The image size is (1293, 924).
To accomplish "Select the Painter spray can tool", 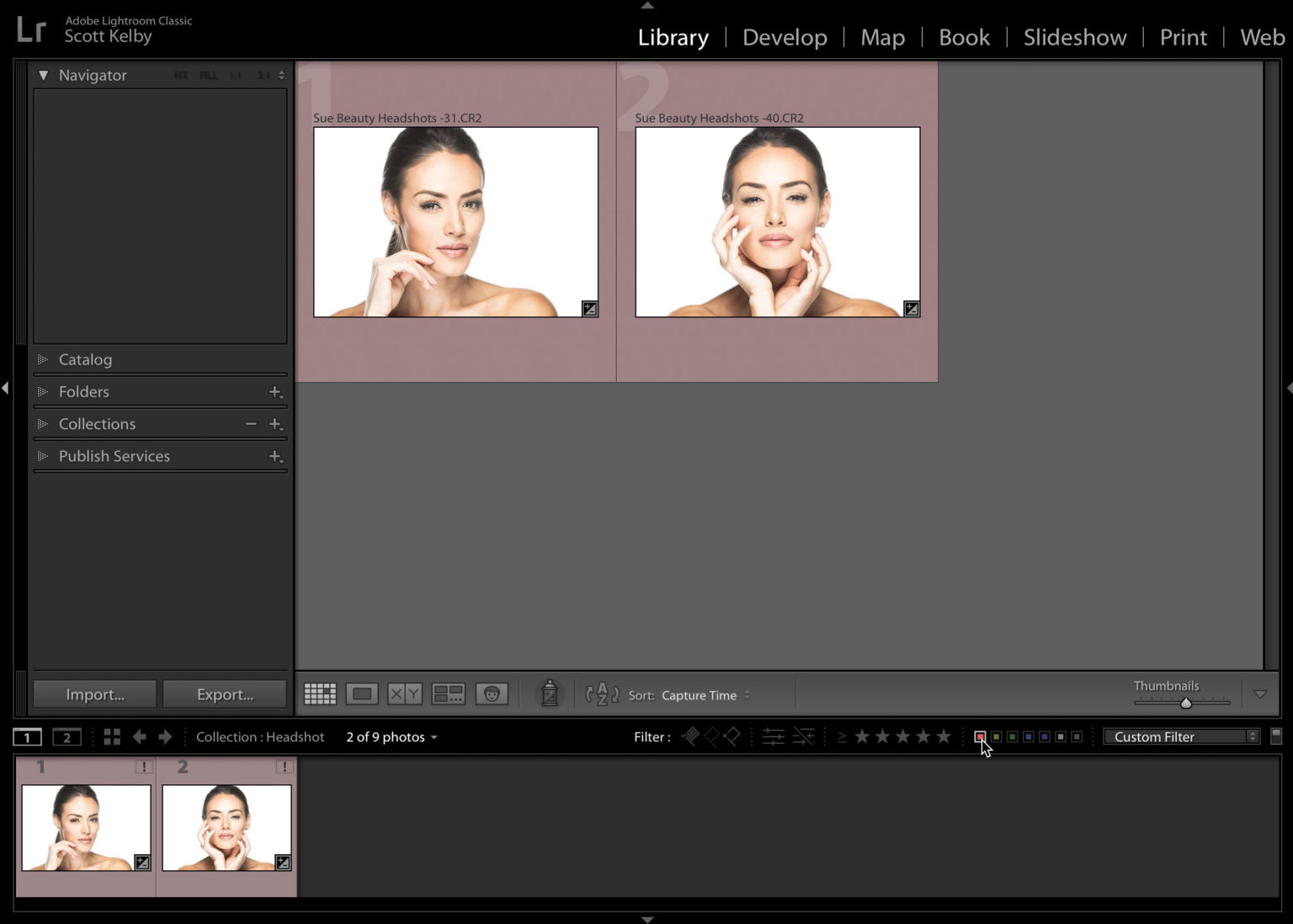I will (x=549, y=693).
